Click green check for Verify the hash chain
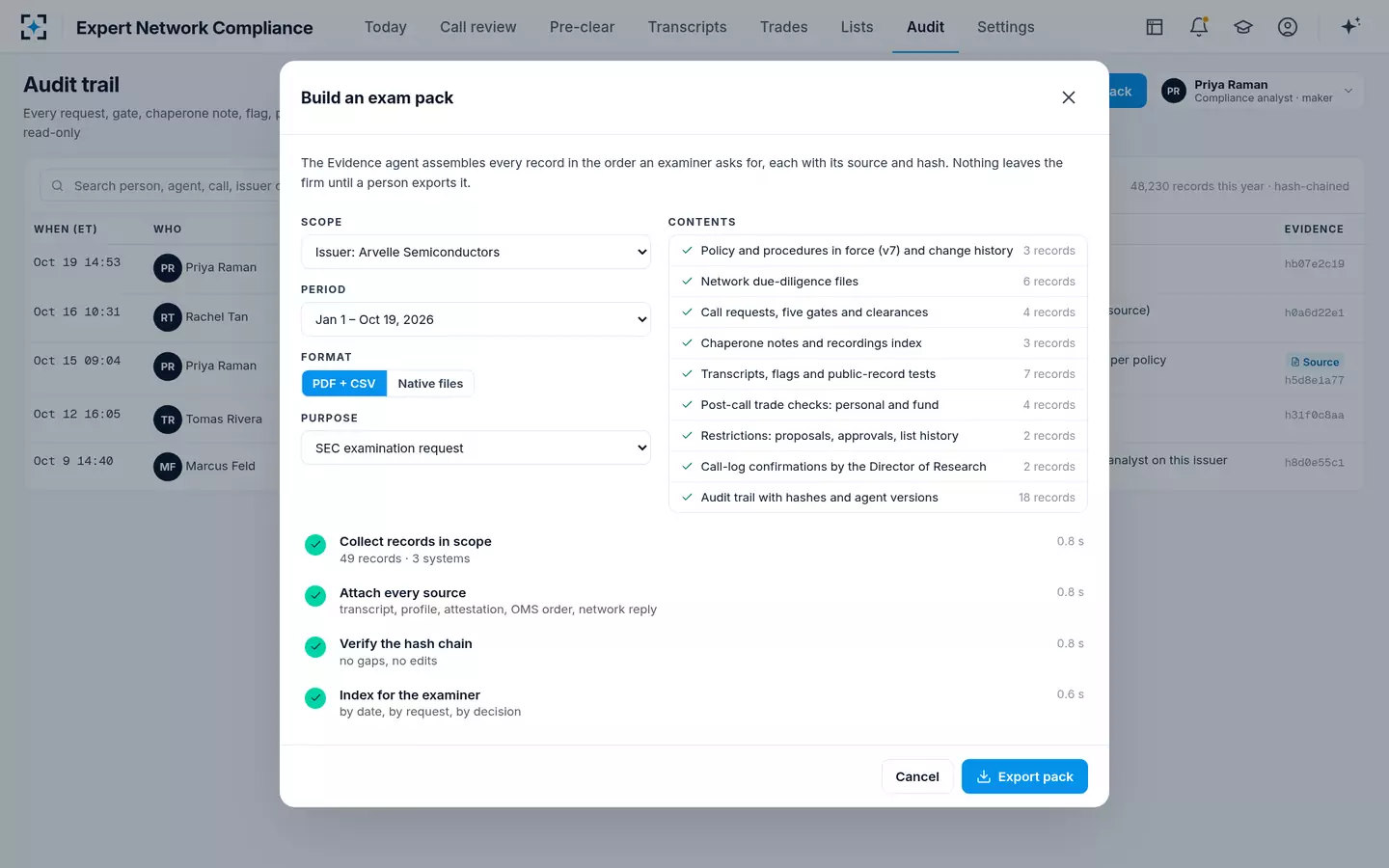The width and height of the screenshot is (1389, 868). coord(315,647)
